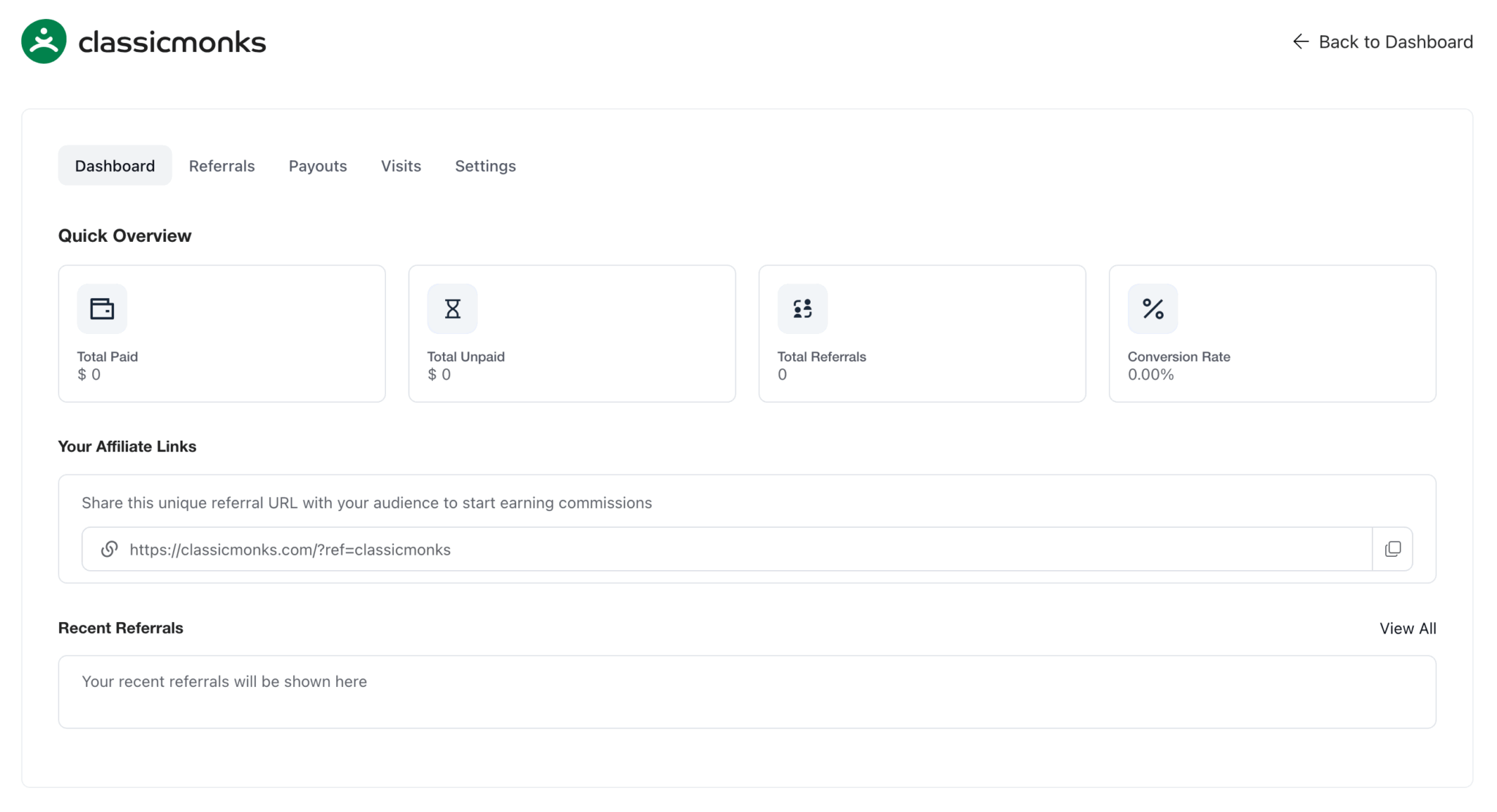Open the Settings tab
This screenshot has width=1497, height=812.
coord(485,166)
